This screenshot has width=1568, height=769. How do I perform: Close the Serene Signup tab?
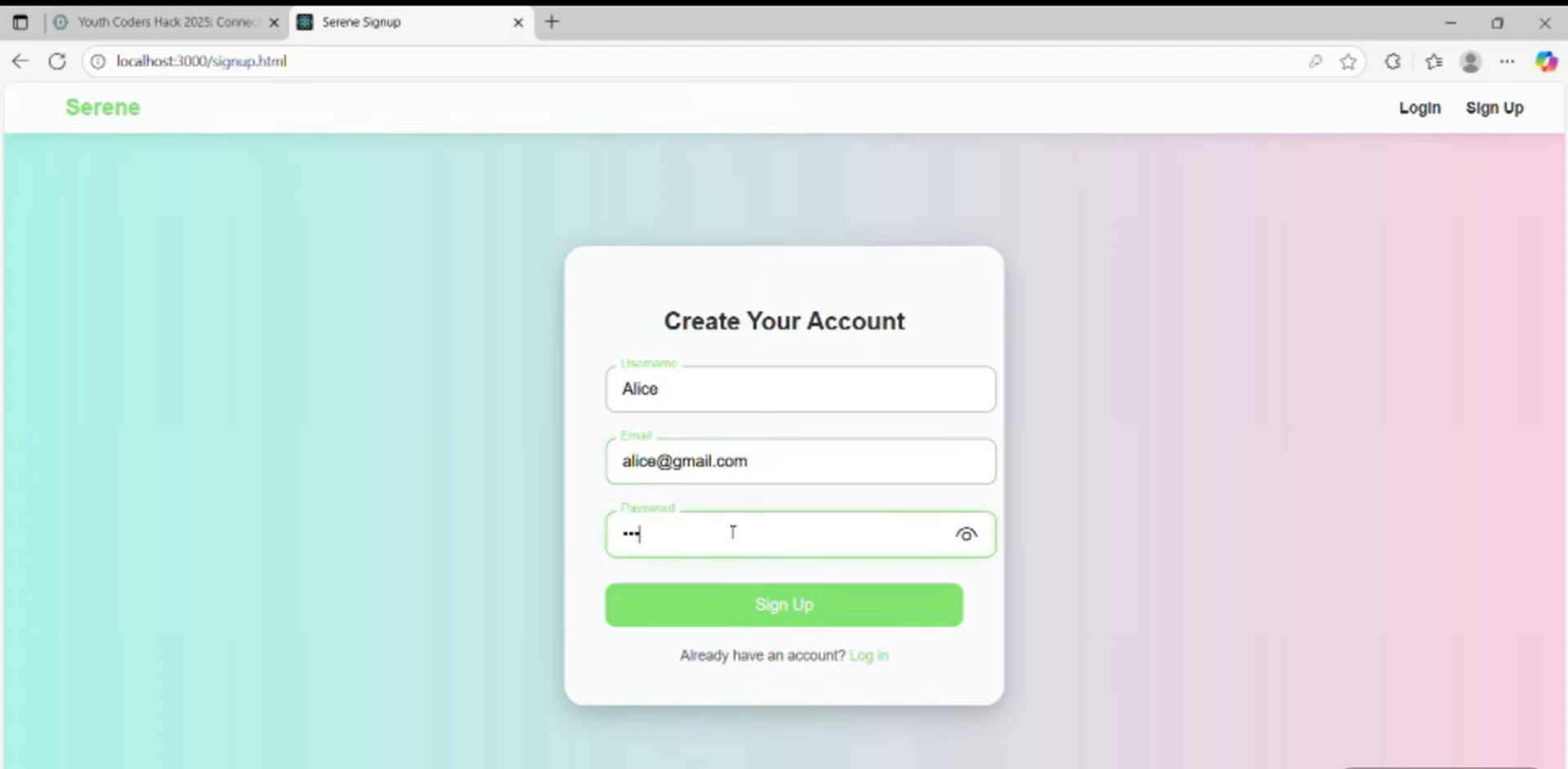click(x=518, y=23)
